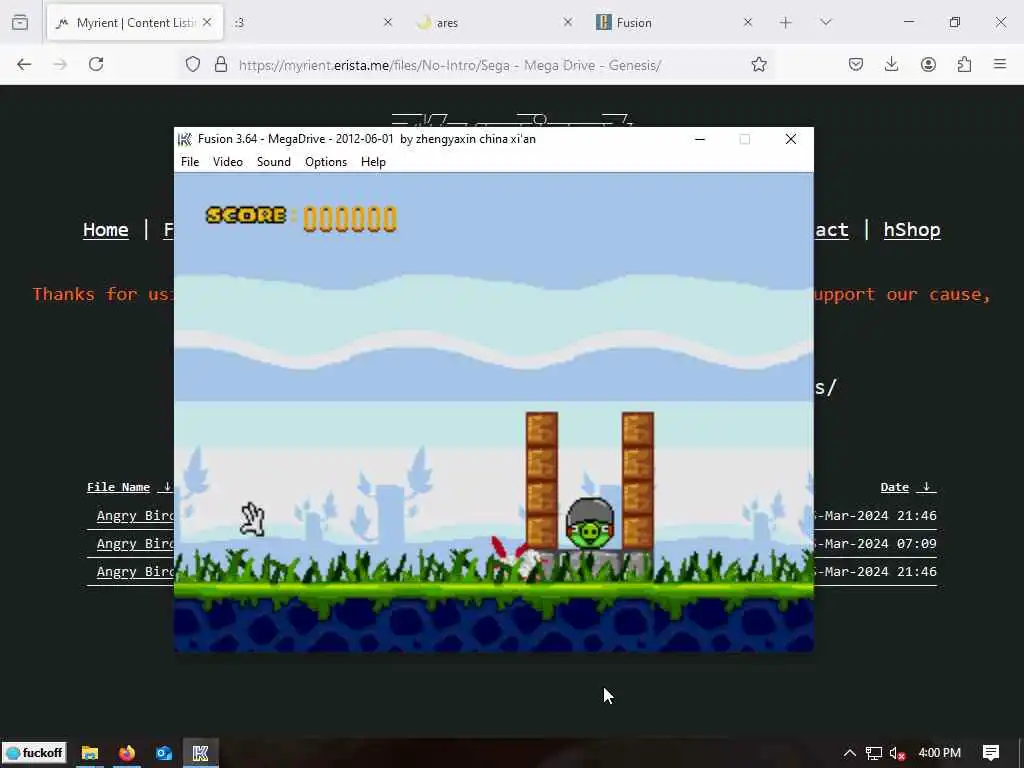Viewport: 1024px width, 768px height.
Task: Open the second Angry Birds file link
Action: [135, 544]
